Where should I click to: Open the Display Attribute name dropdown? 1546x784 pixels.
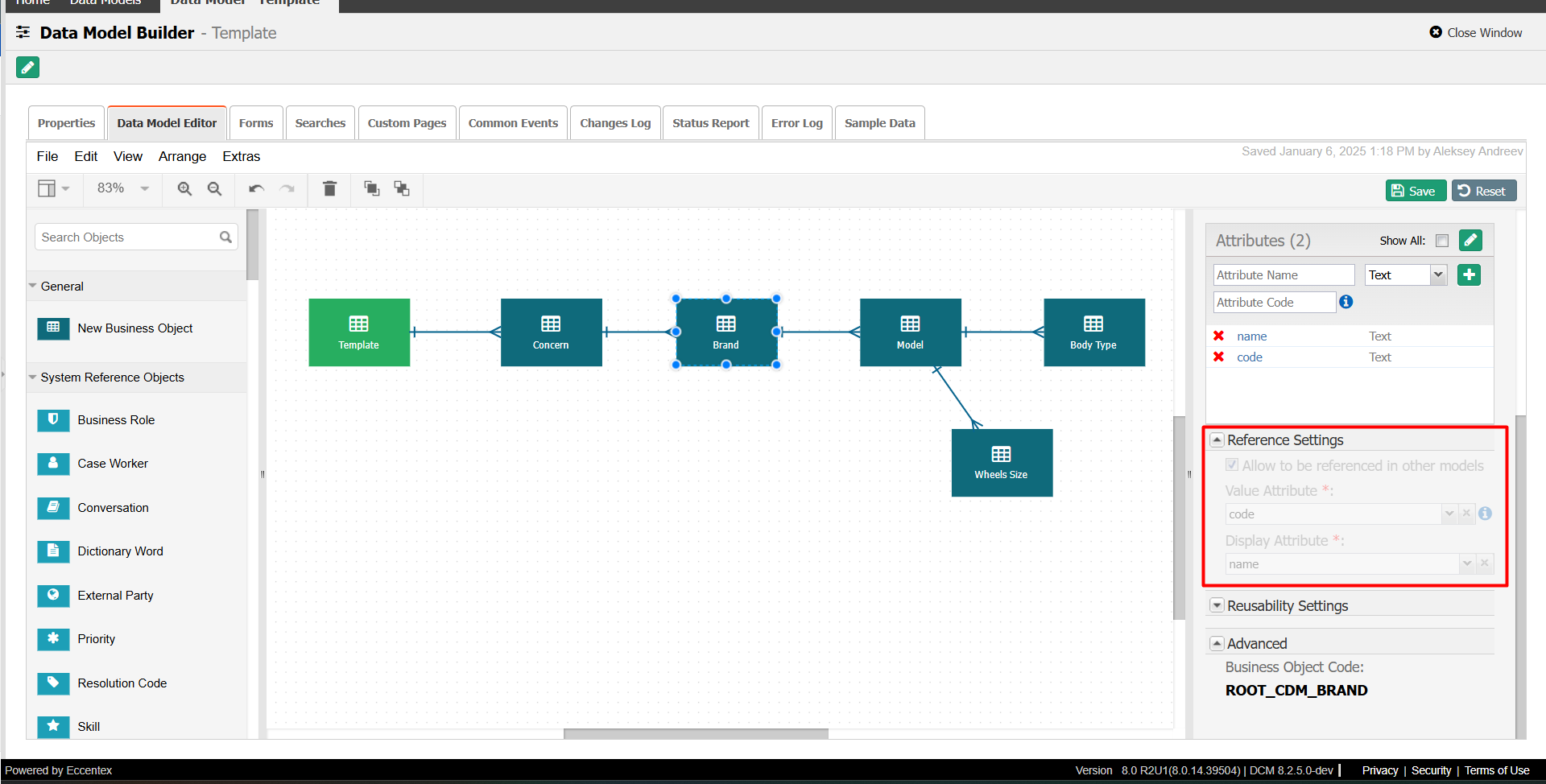(x=1467, y=563)
